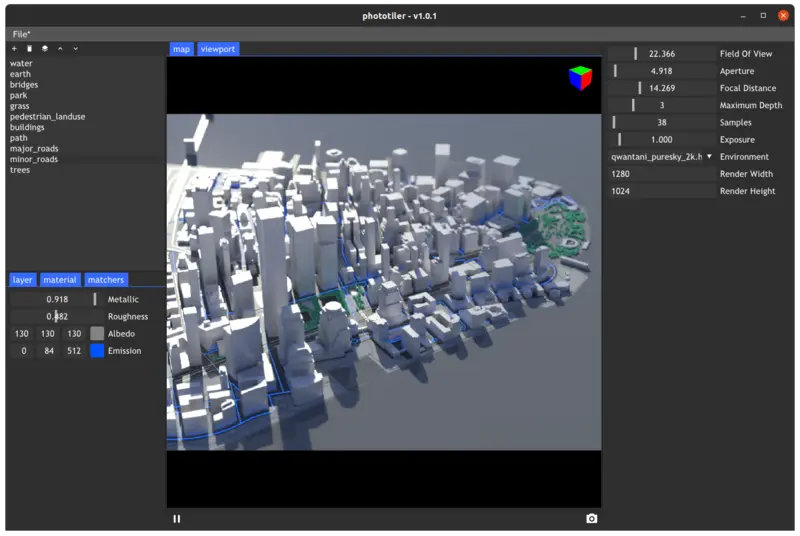The image size is (800, 536).
Task: Open the layer tab
Action: [22, 279]
